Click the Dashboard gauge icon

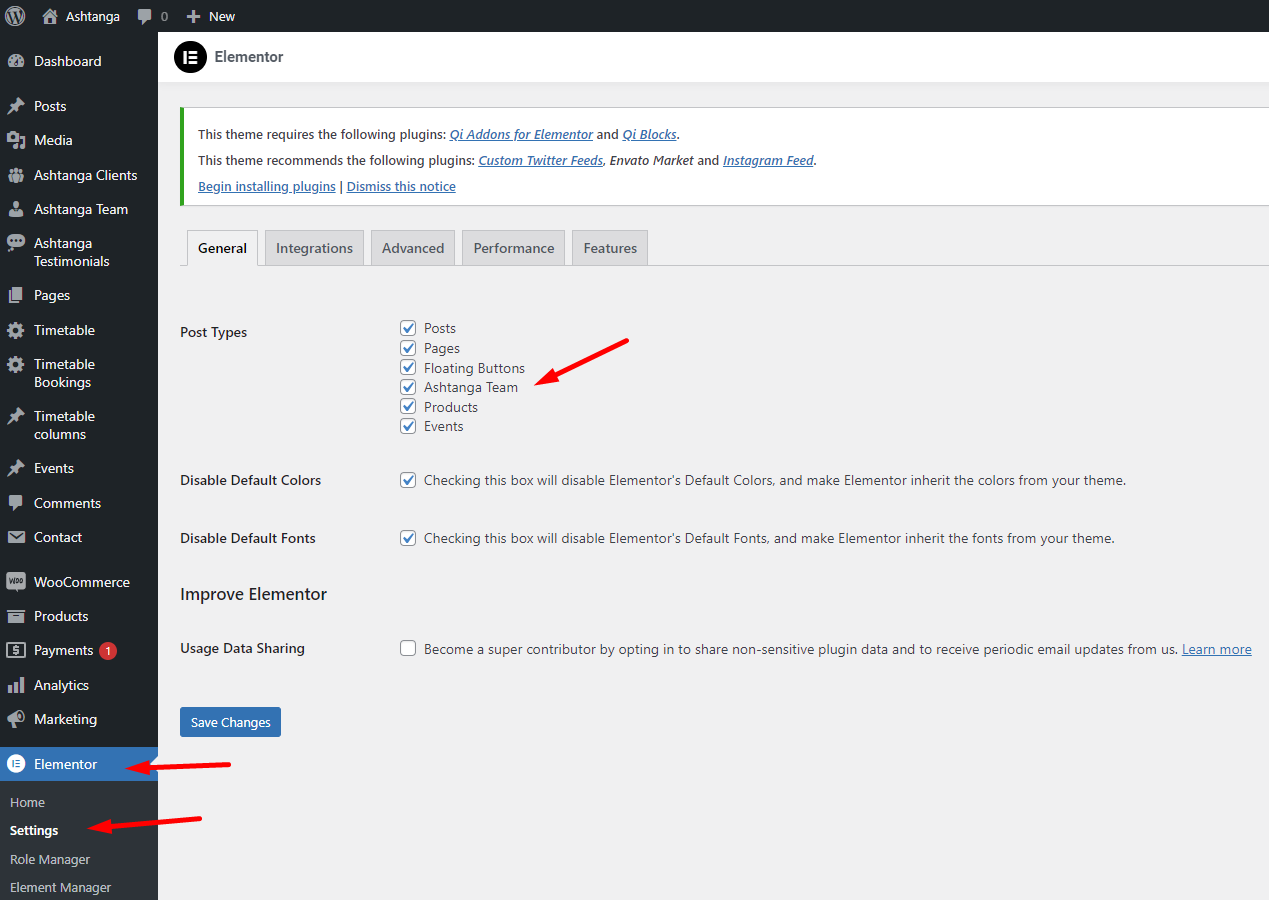click(x=16, y=61)
